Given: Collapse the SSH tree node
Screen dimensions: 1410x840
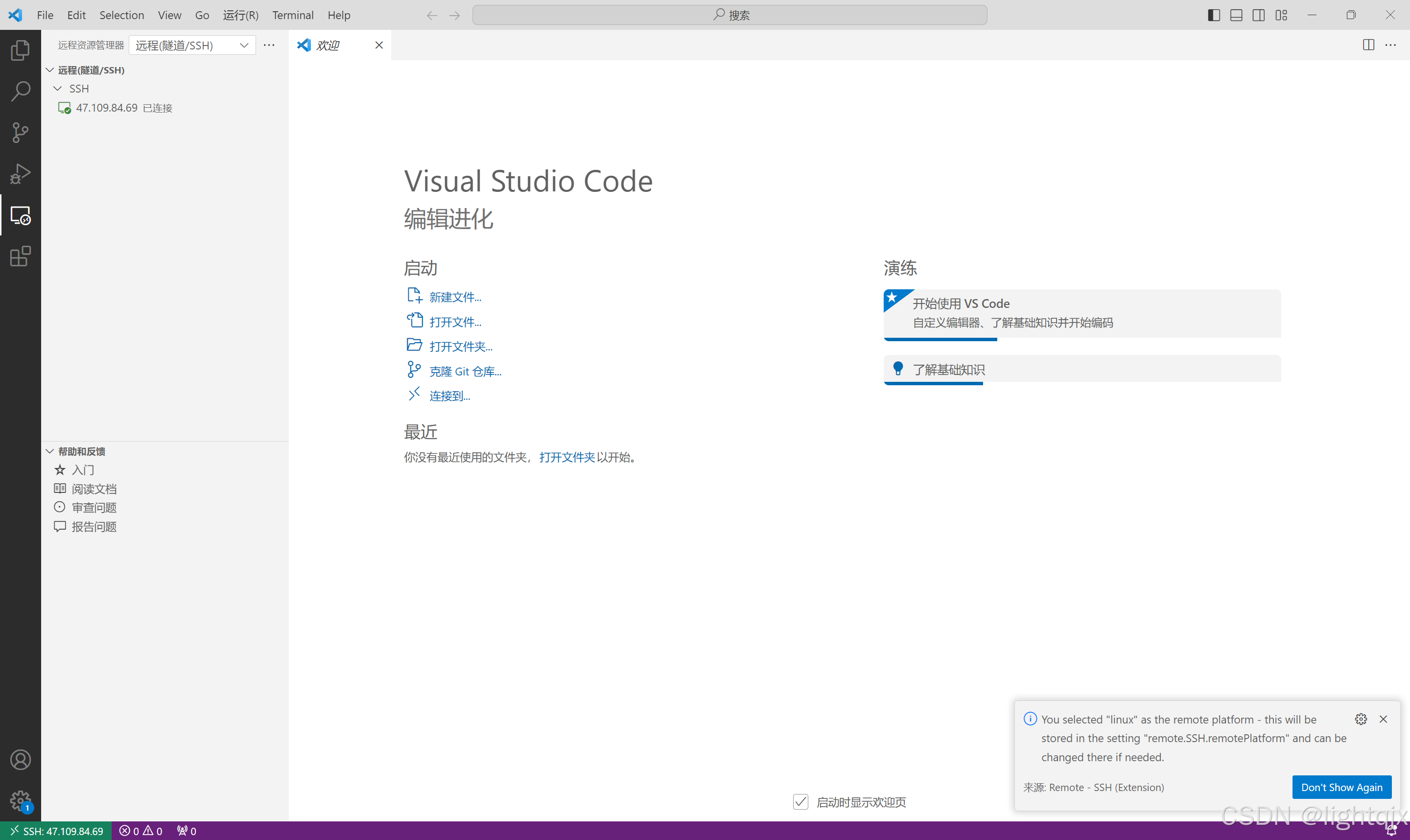Looking at the screenshot, I should pyautogui.click(x=57, y=89).
